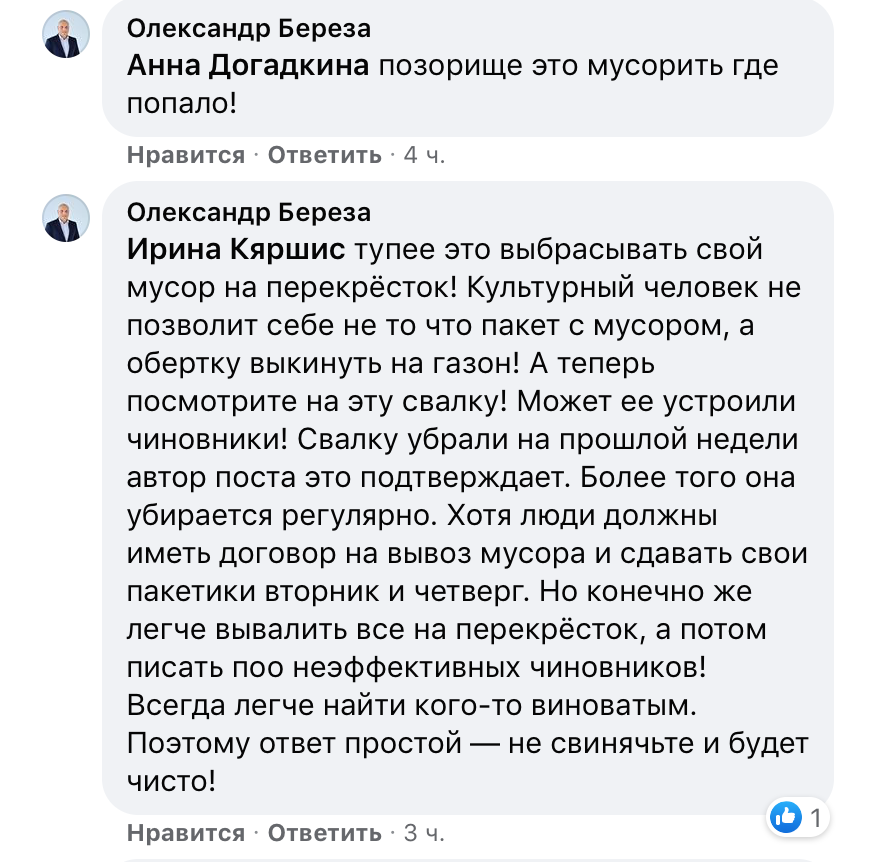Open the mentioned profile Анна Догадкина
Image resolution: width=886 pixels, height=862 pixels.
click(249, 66)
